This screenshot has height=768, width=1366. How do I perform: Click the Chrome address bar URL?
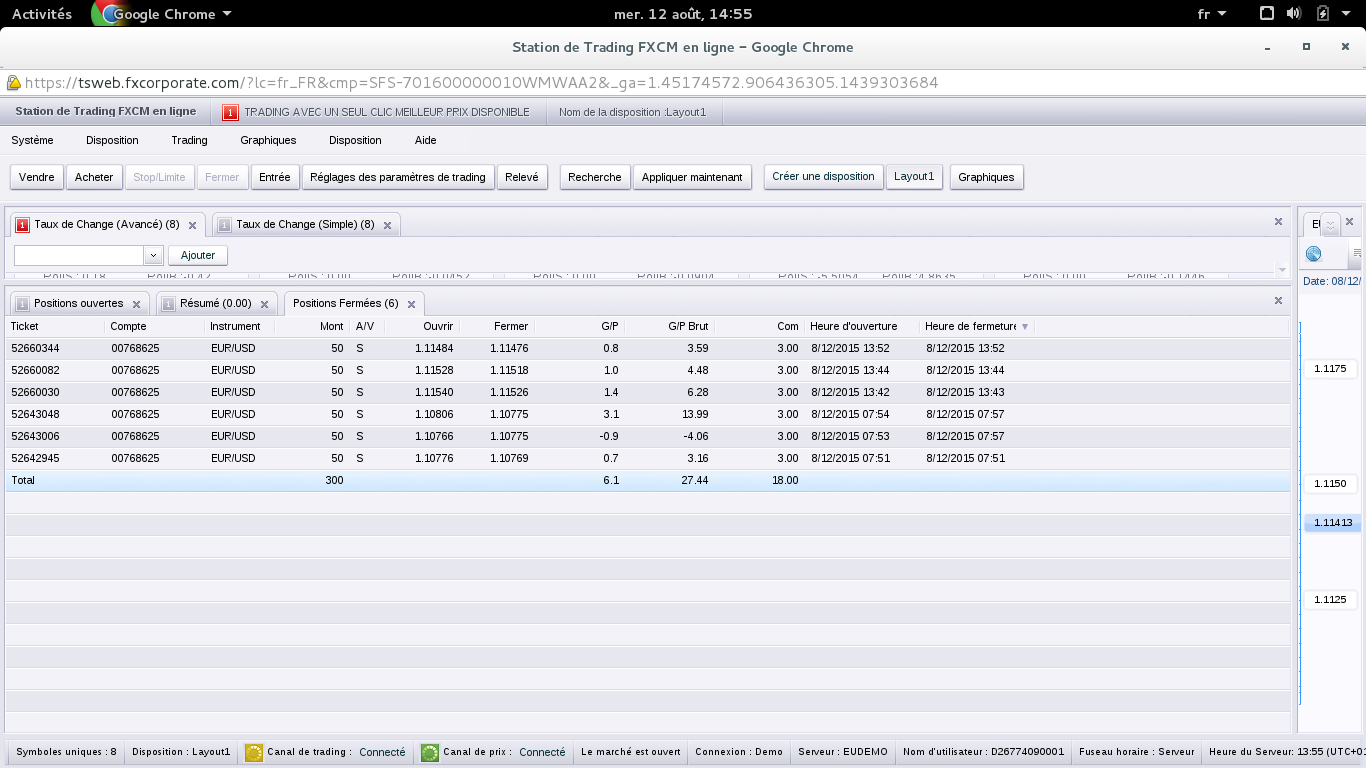[481, 83]
